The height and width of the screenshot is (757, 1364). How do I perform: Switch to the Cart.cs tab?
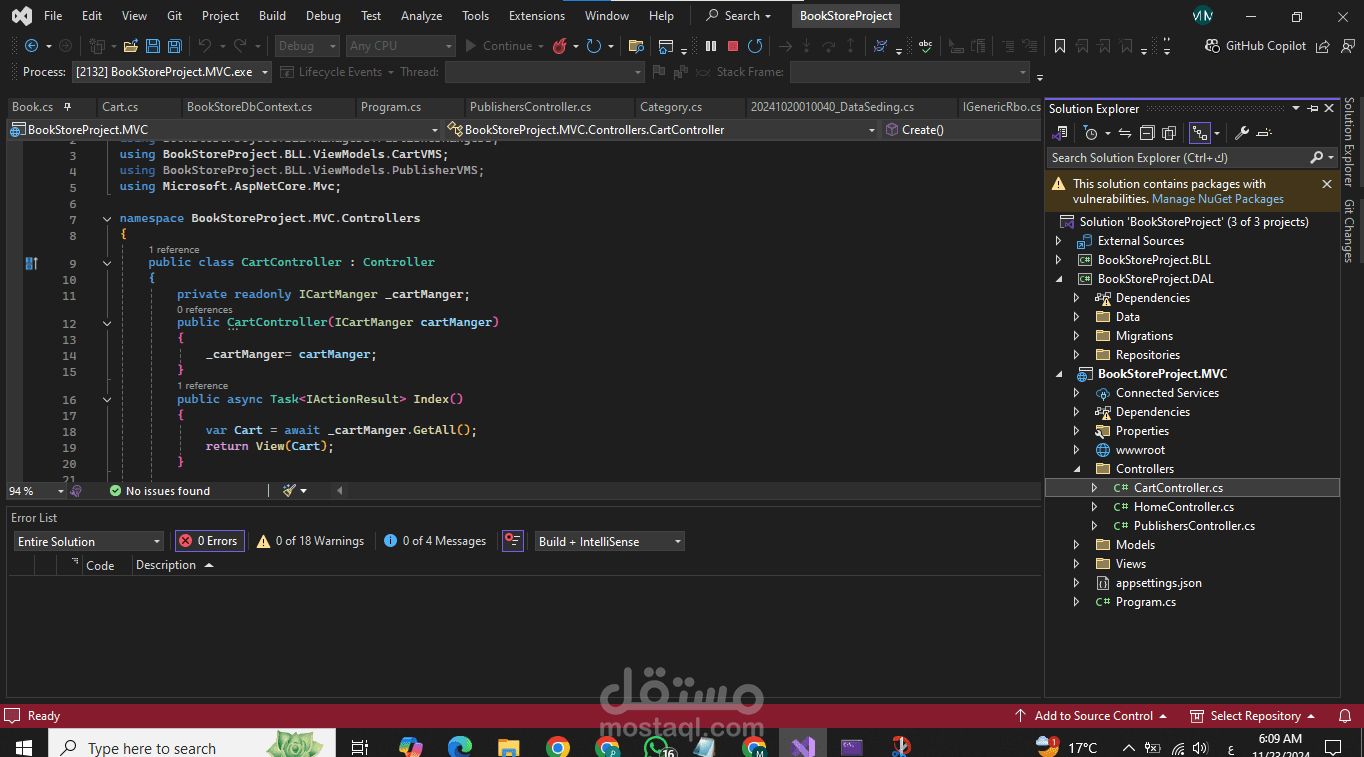120,107
